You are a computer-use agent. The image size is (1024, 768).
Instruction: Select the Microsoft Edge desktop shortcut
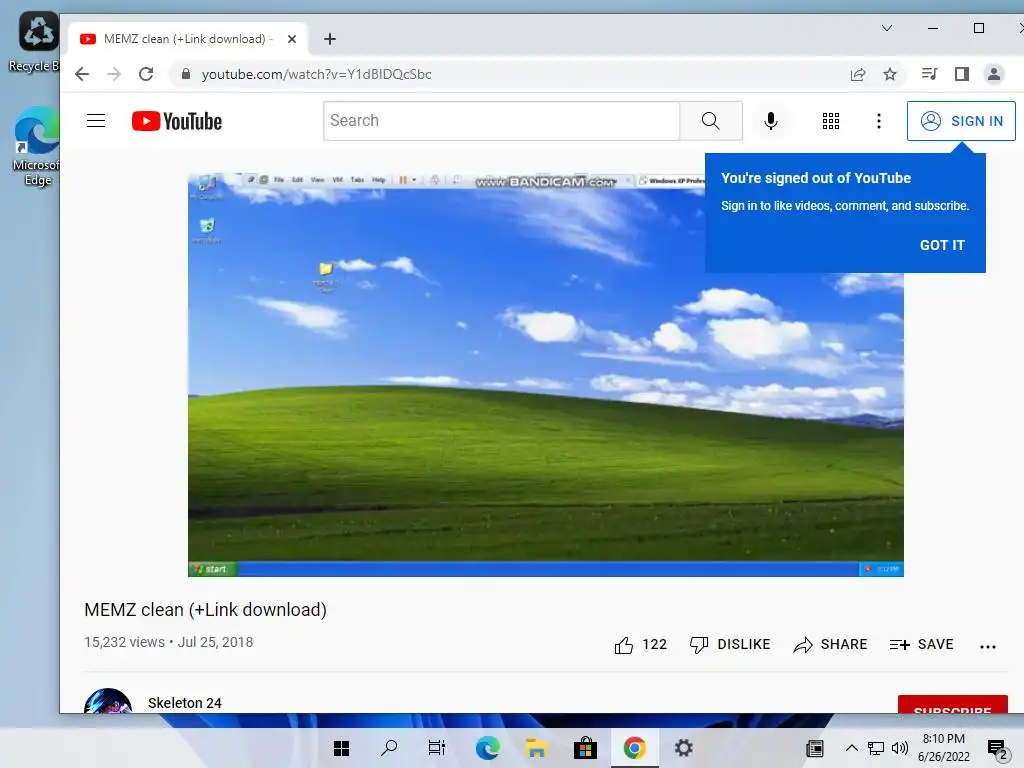pos(37,145)
